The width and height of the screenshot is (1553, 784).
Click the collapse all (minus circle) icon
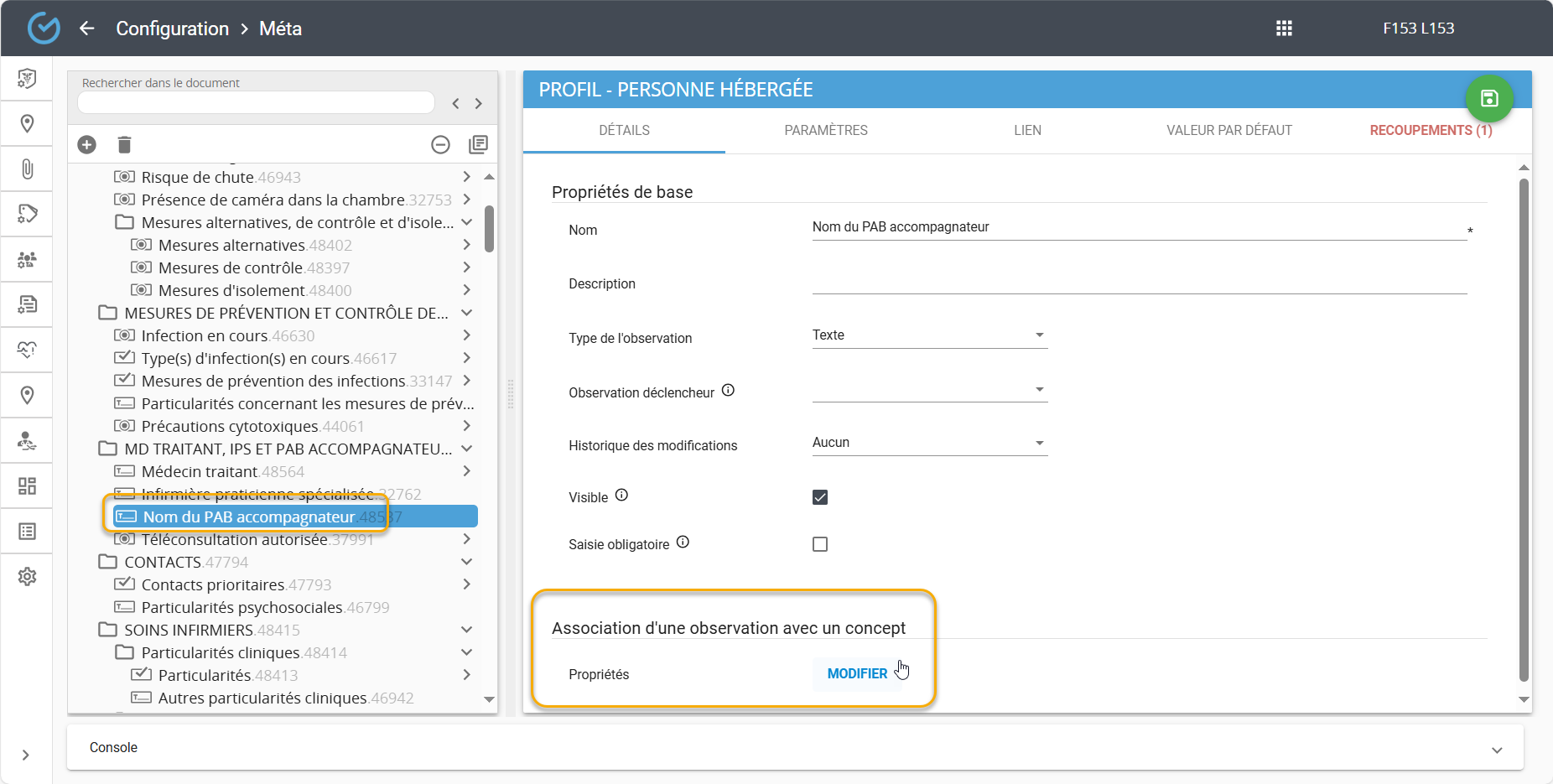coord(440,144)
